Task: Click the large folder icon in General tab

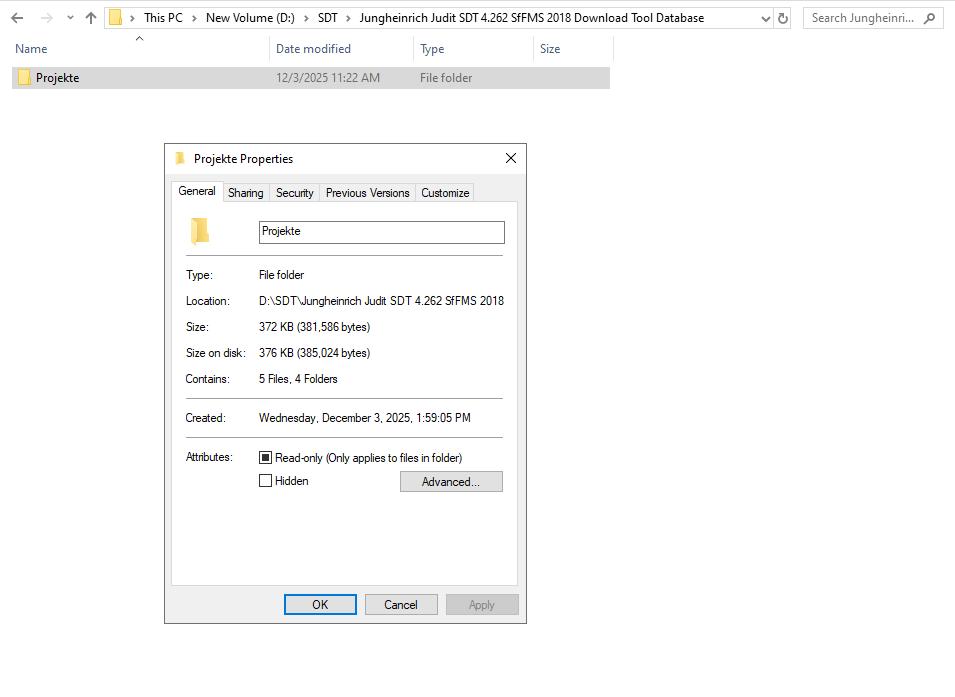Action: point(200,231)
